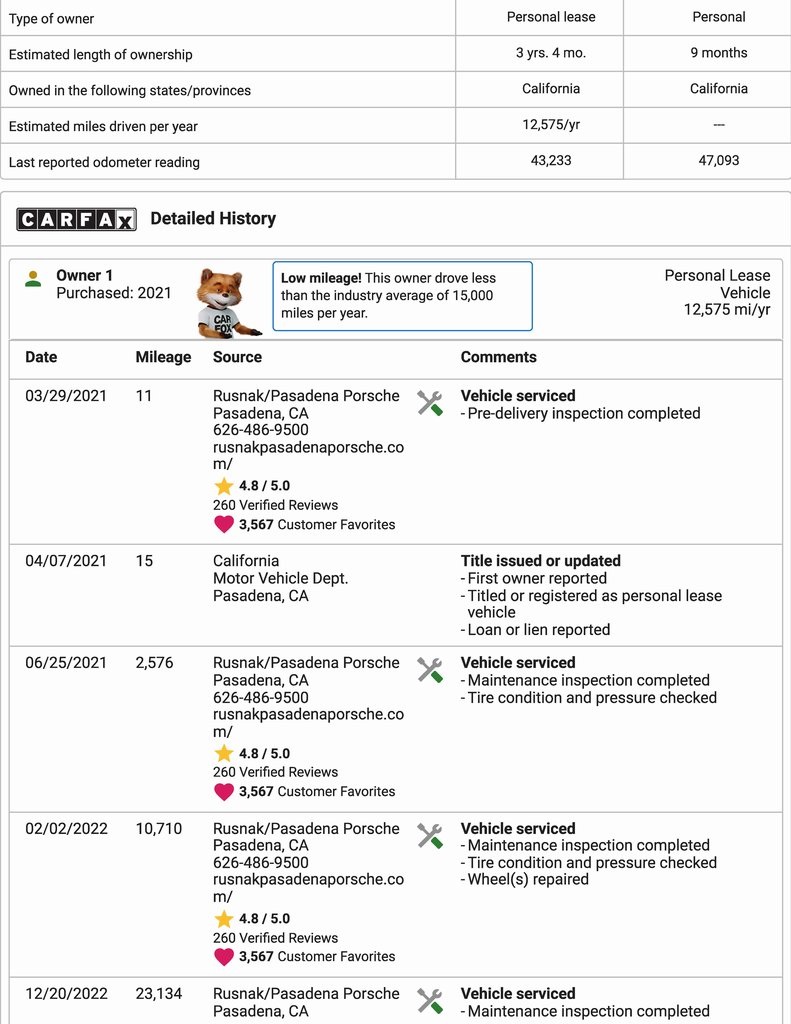791x1024 pixels.
Task: Click the Mileage column header
Action: click(163, 357)
